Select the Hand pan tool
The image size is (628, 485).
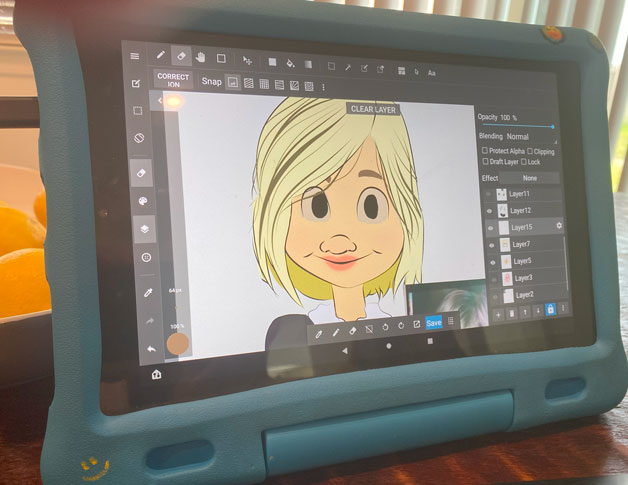201,57
